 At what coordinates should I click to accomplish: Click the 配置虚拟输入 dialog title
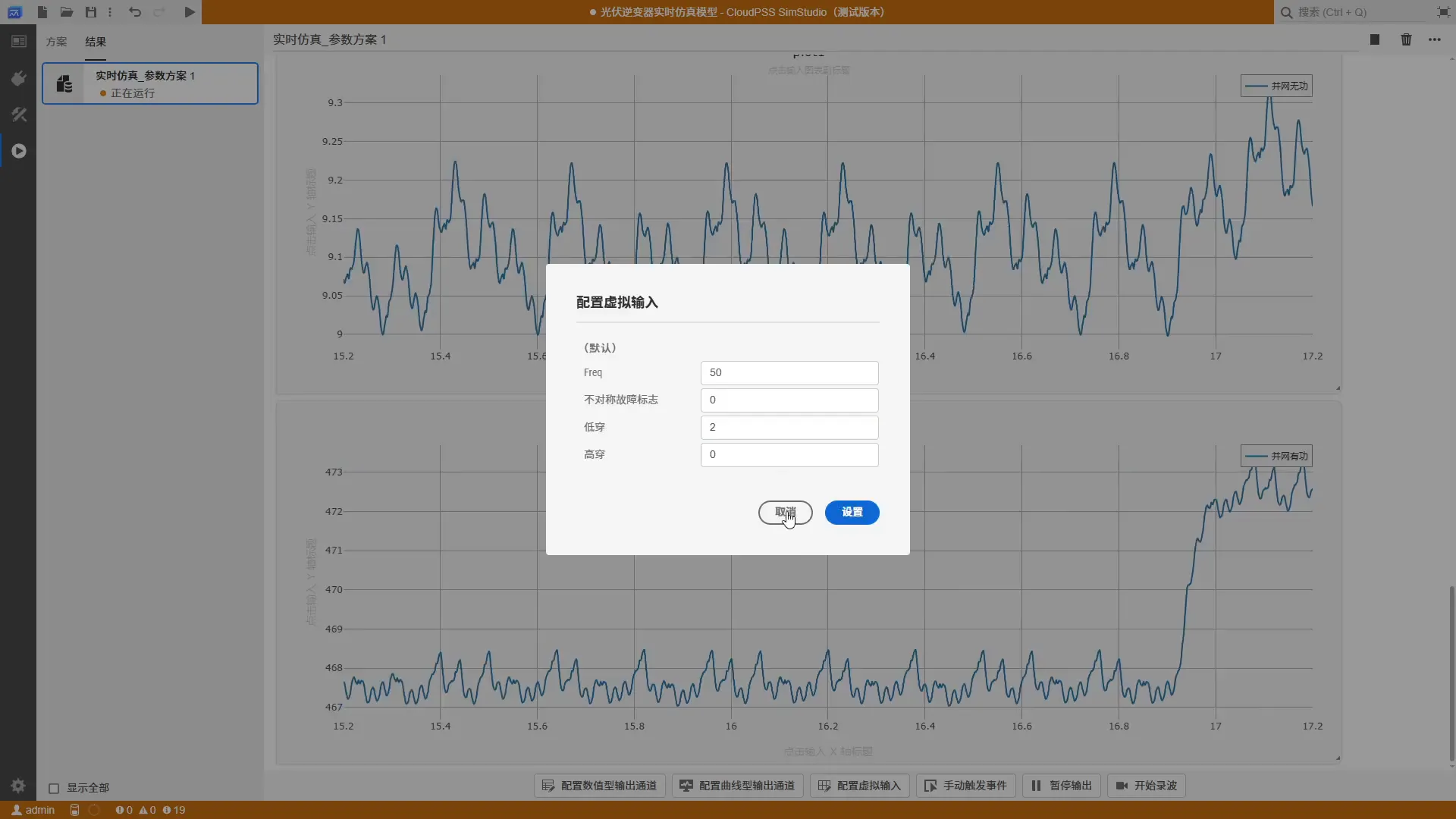(617, 303)
